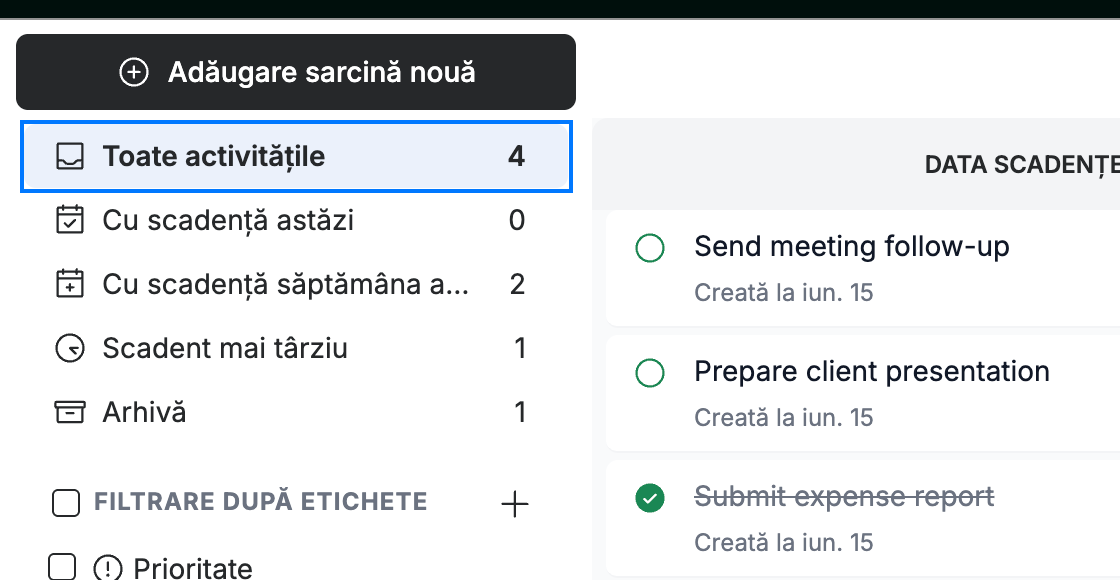Click the plus icon to add a new label
The image size is (1120, 580).
[514, 504]
